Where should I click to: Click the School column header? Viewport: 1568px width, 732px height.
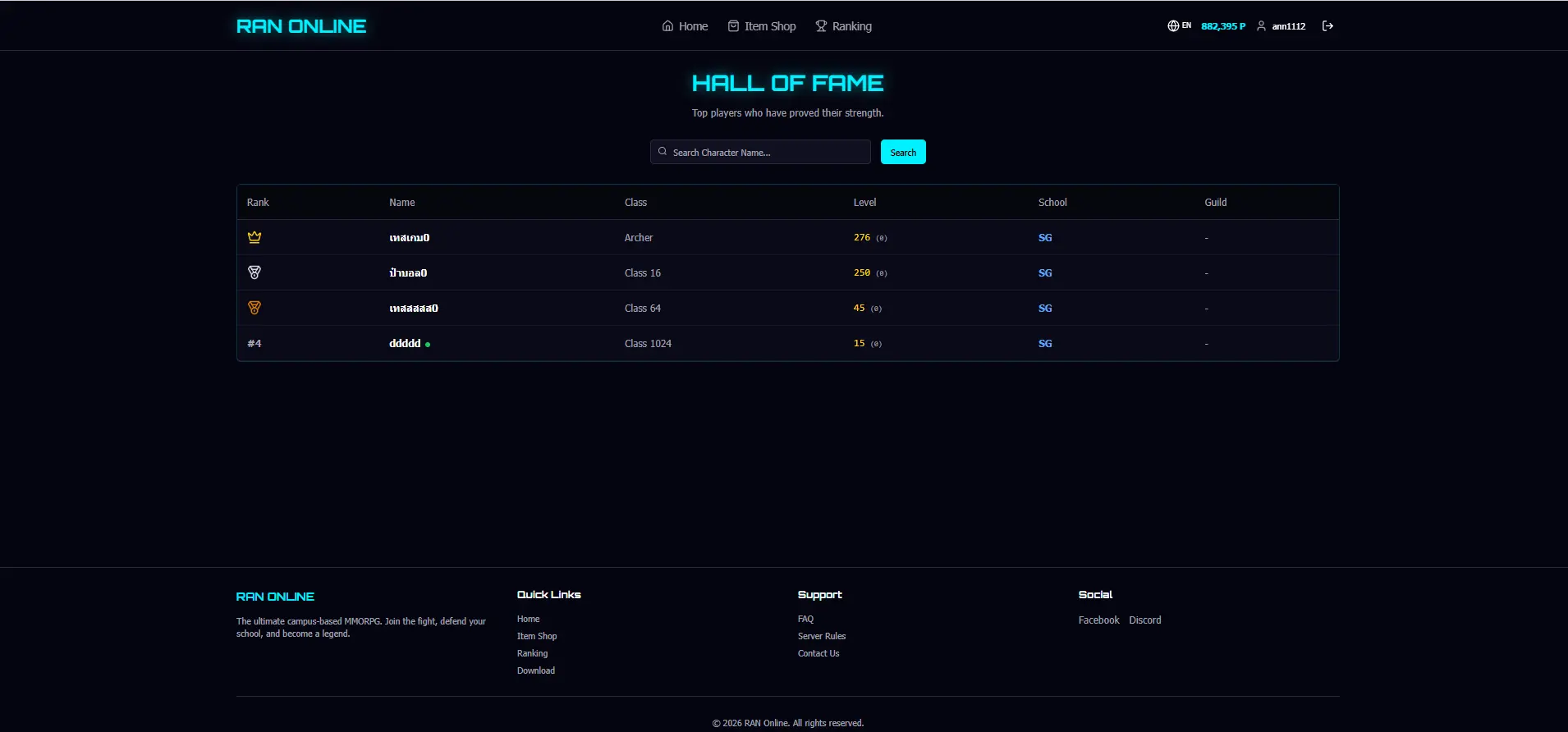[x=1052, y=203]
